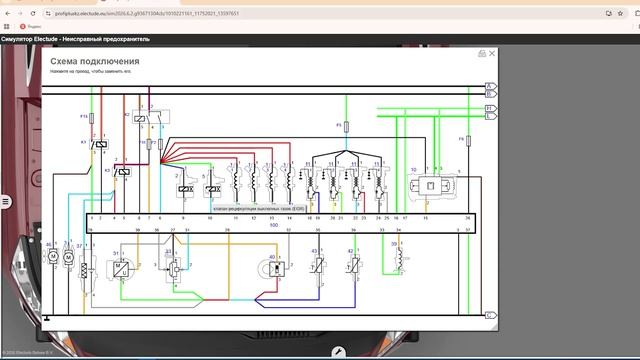Select temperature sensor 43
This screenshot has height=360, width=640.
click(x=318, y=266)
